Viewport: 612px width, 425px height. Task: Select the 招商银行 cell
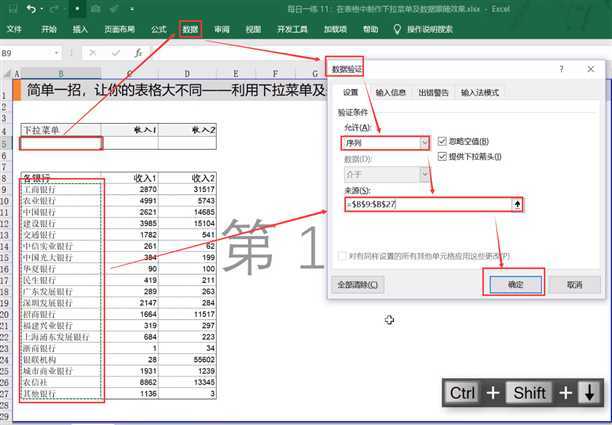[61, 314]
